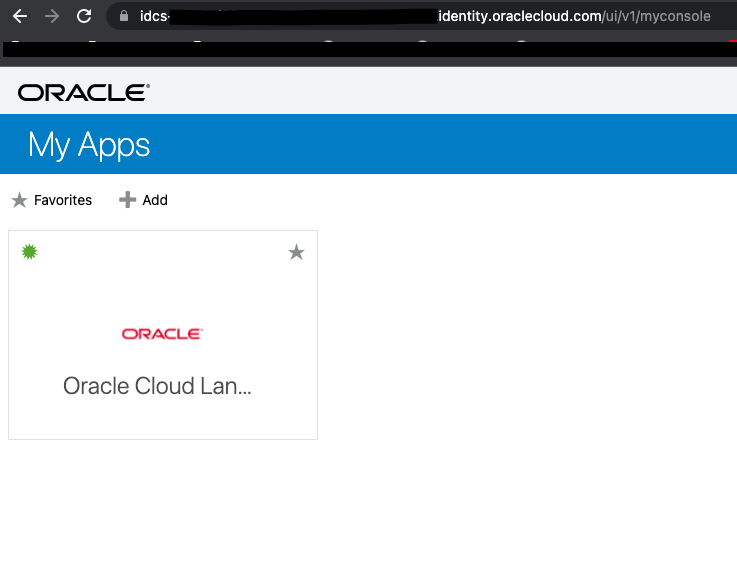Click the green new-app burst icon
Viewport: 737px width, 575px height.
(30, 252)
